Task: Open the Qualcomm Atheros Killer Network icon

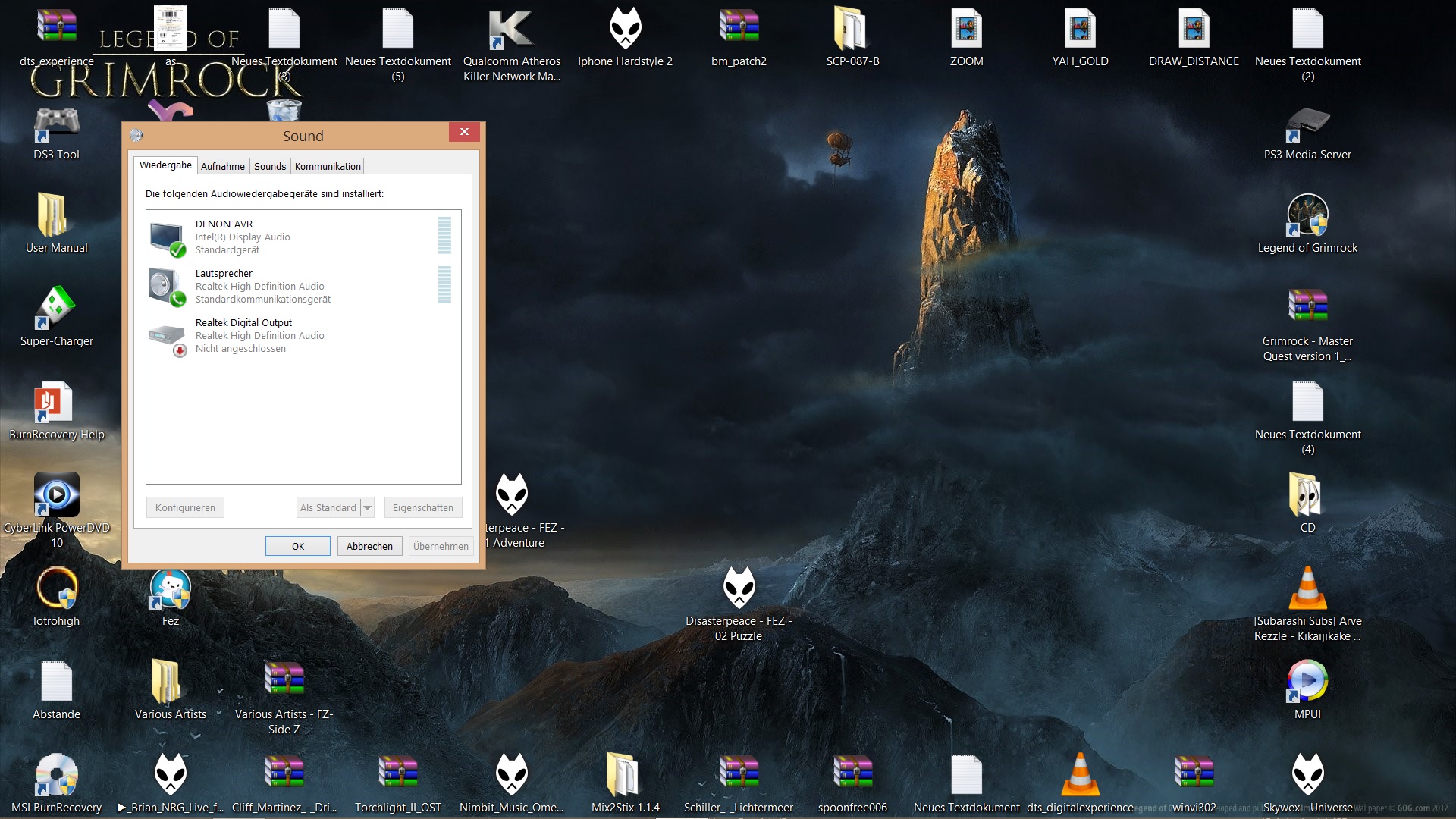Action: [x=511, y=30]
